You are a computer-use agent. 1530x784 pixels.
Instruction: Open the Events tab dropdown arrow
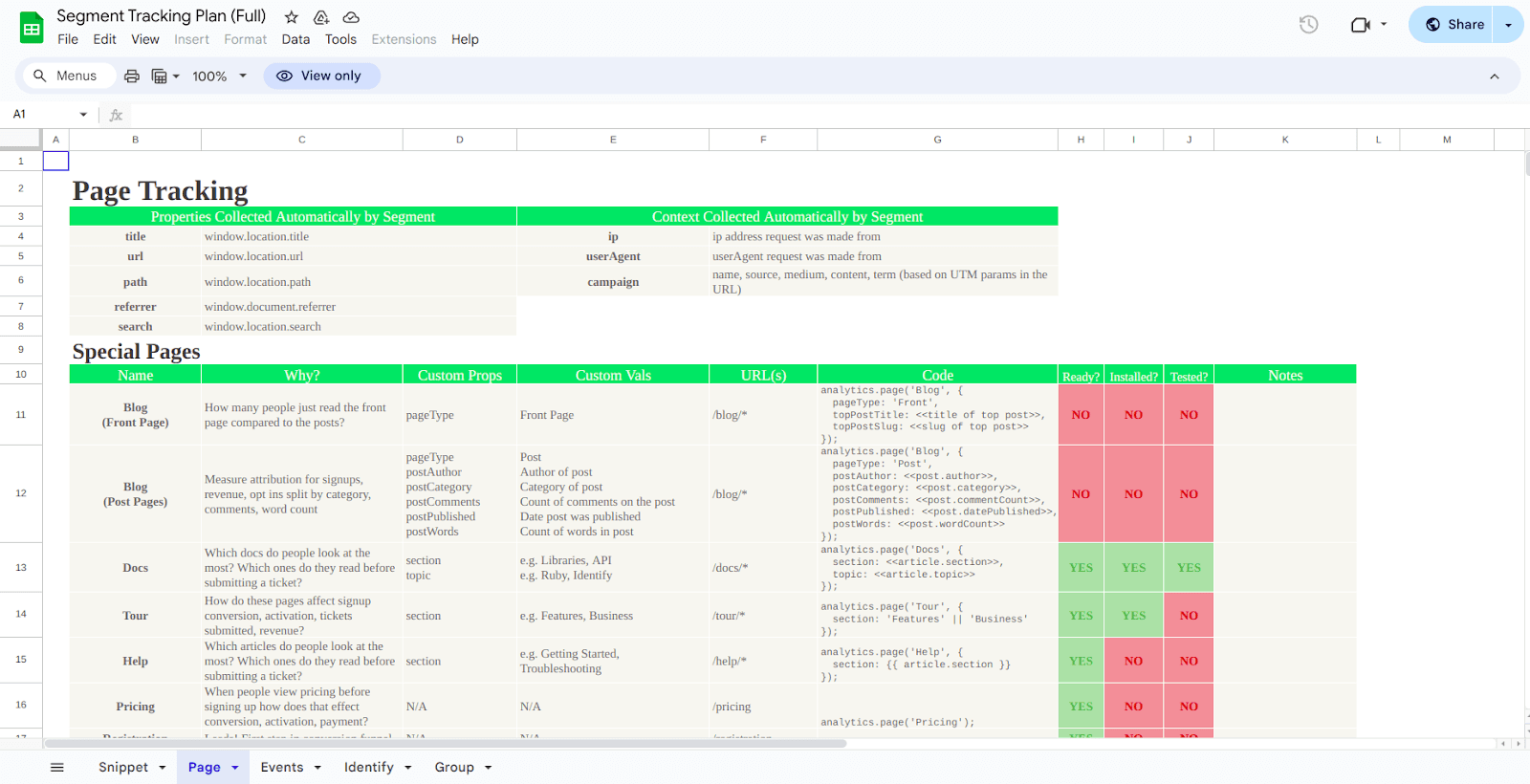pyautogui.click(x=317, y=768)
